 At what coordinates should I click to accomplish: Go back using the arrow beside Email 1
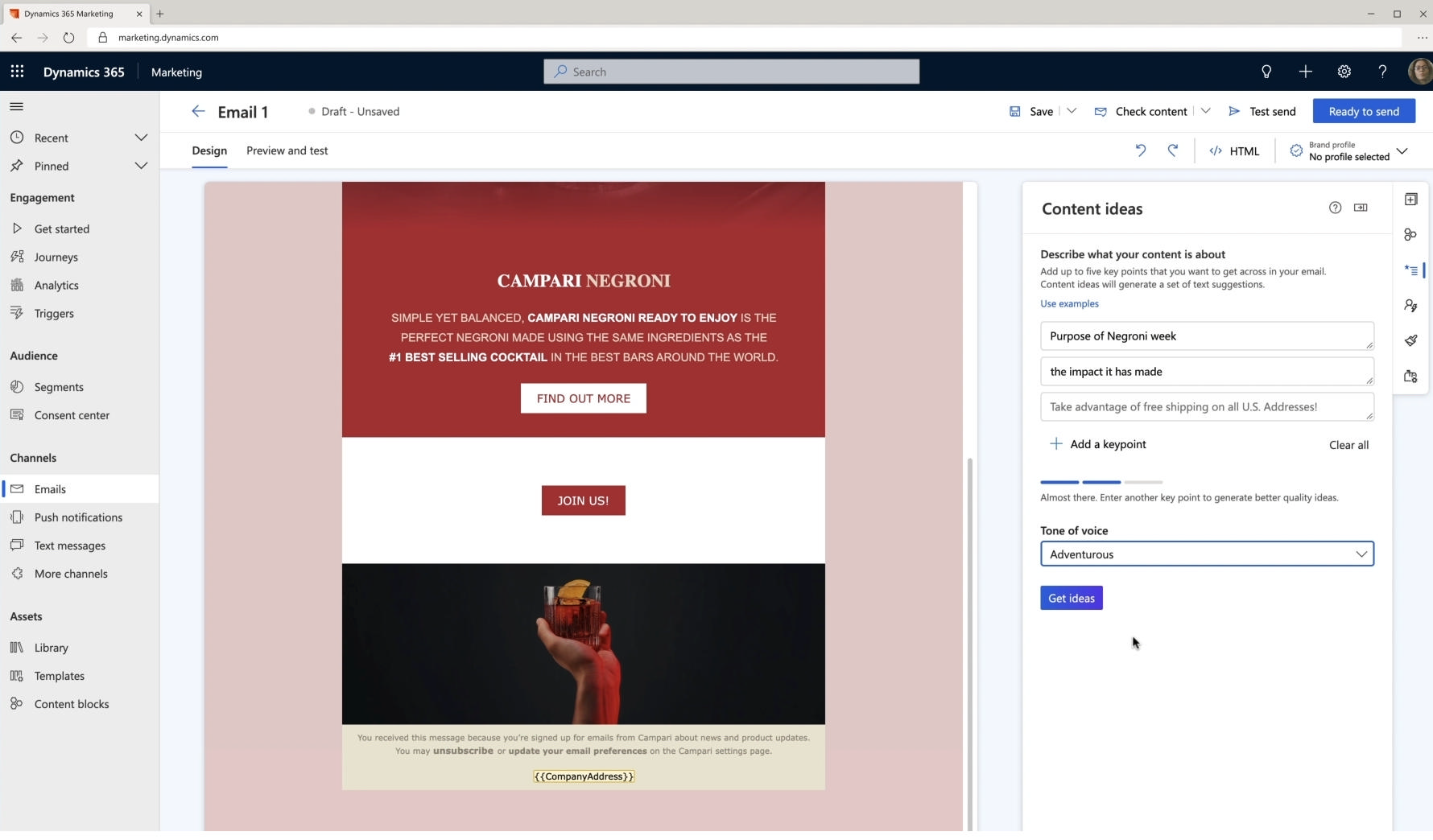(198, 111)
